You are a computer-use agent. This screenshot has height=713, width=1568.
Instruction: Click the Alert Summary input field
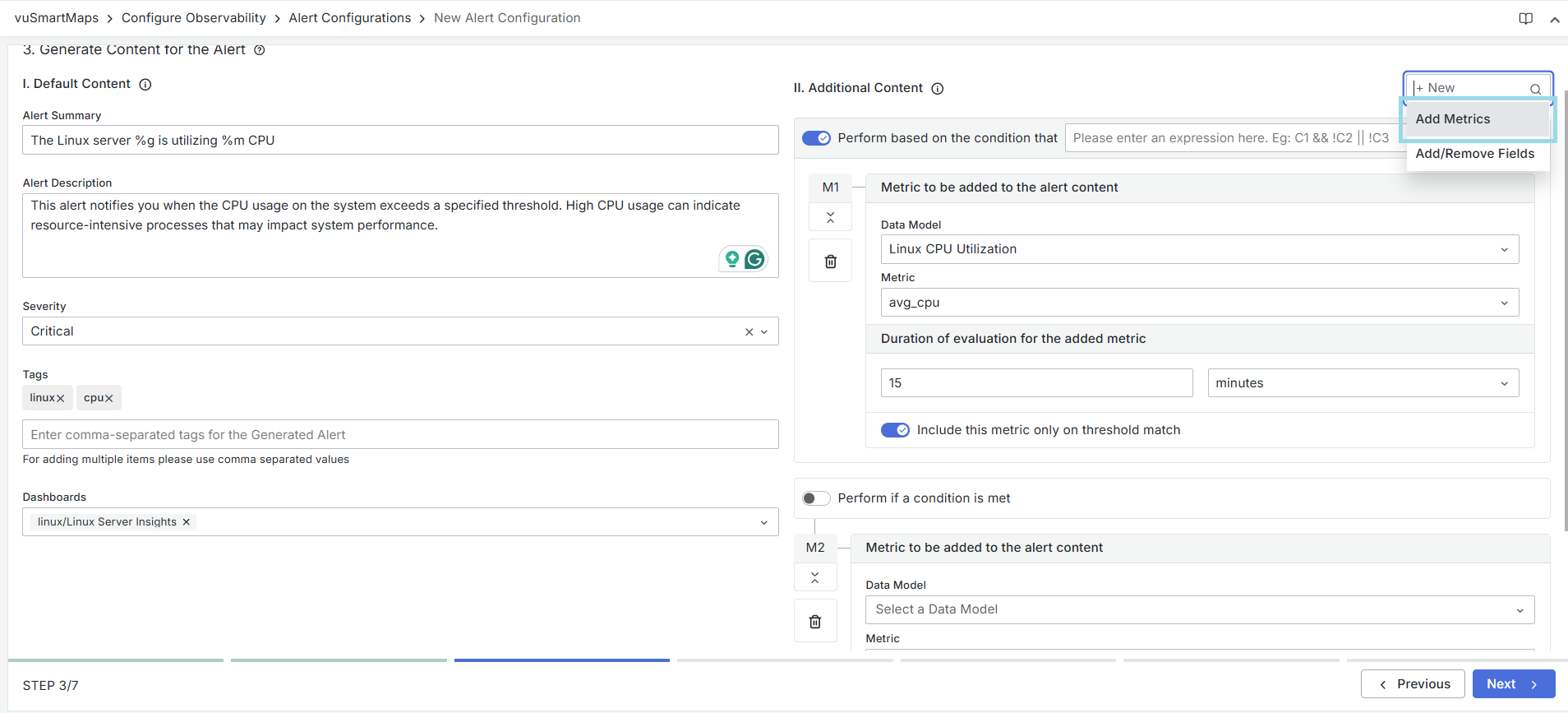400,141
